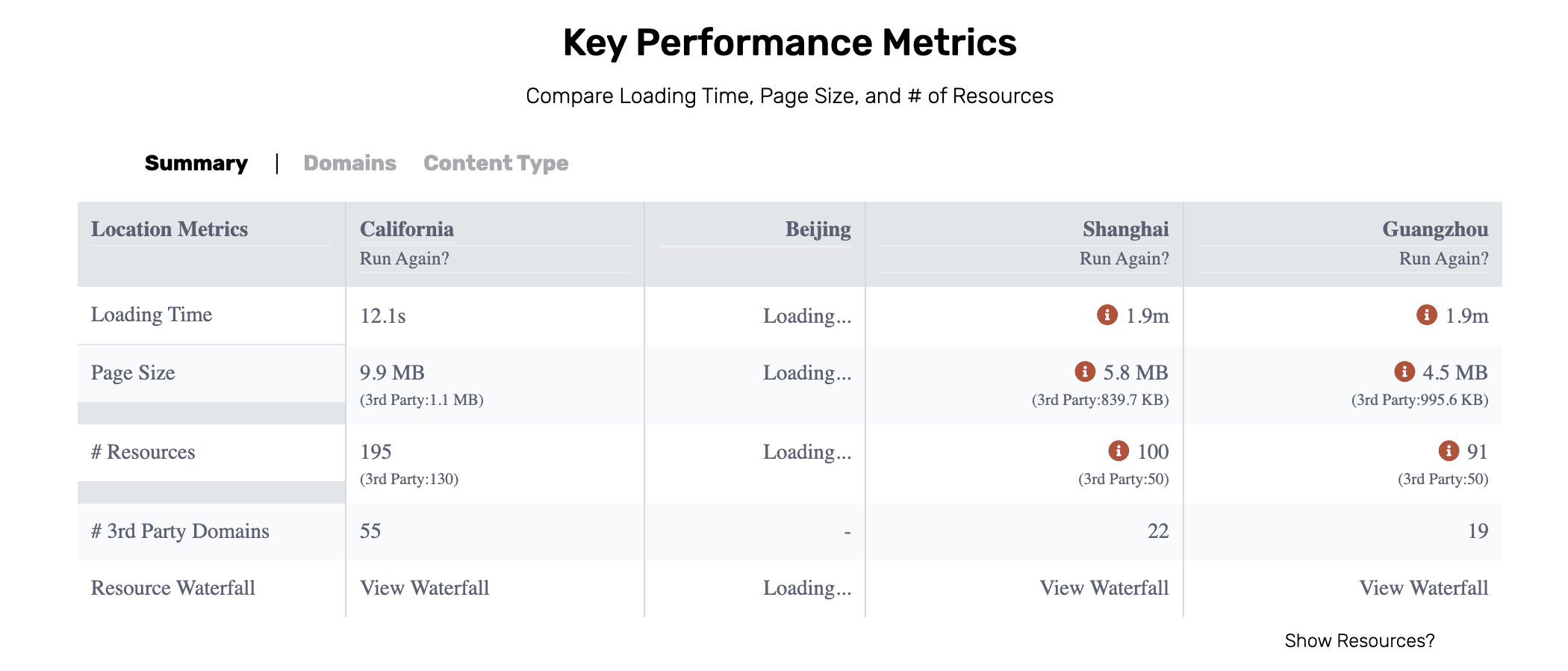This screenshot has width=1568, height=671.
Task: Open View Waterfall for Shanghai
Action: pos(1104,588)
